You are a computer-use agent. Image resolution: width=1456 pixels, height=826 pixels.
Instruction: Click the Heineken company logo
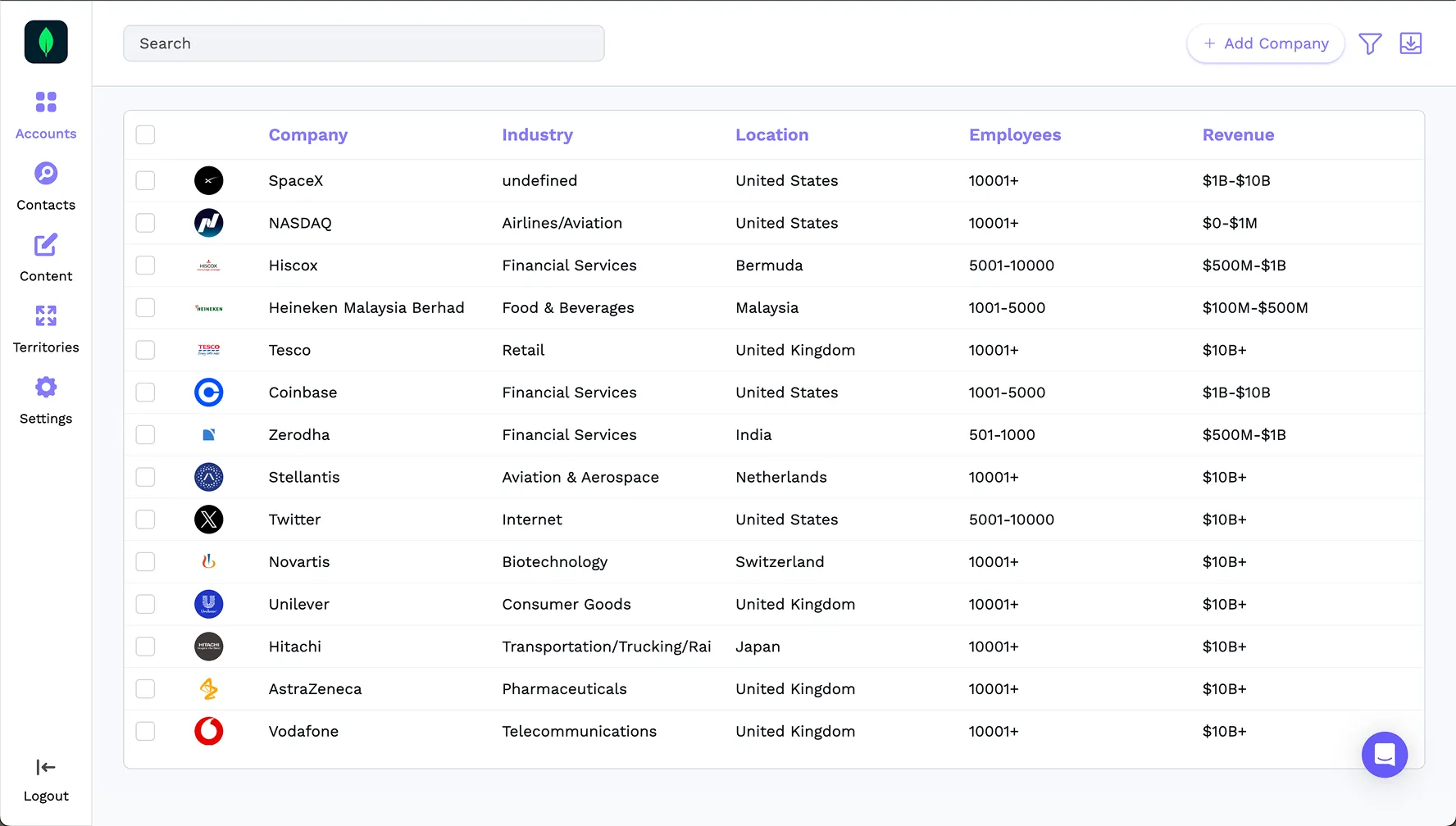pyautogui.click(x=209, y=308)
